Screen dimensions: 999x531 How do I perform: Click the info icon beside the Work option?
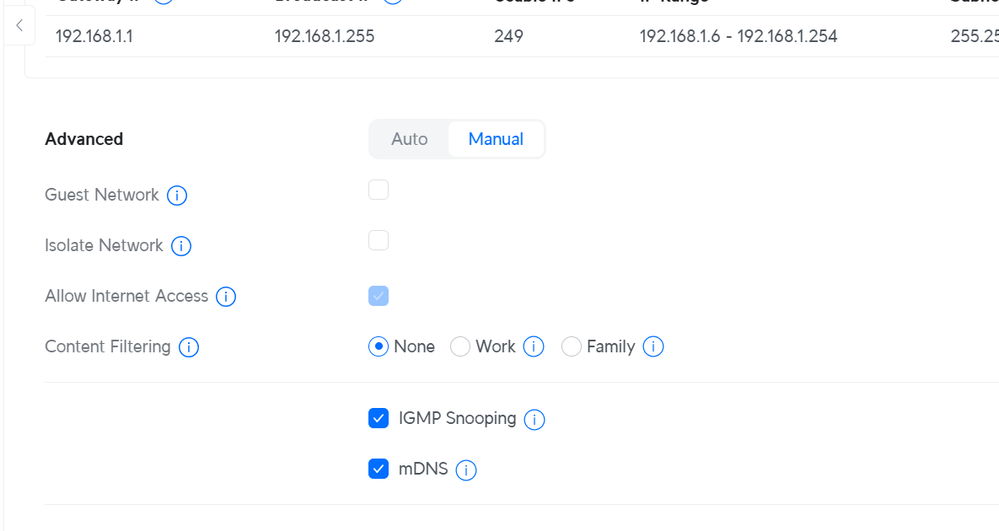coord(534,347)
